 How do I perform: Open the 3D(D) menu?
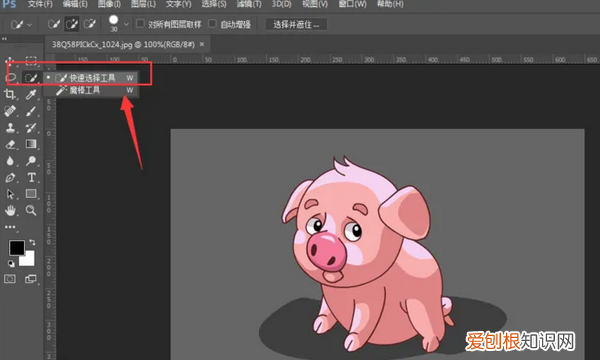click(281, 4)
